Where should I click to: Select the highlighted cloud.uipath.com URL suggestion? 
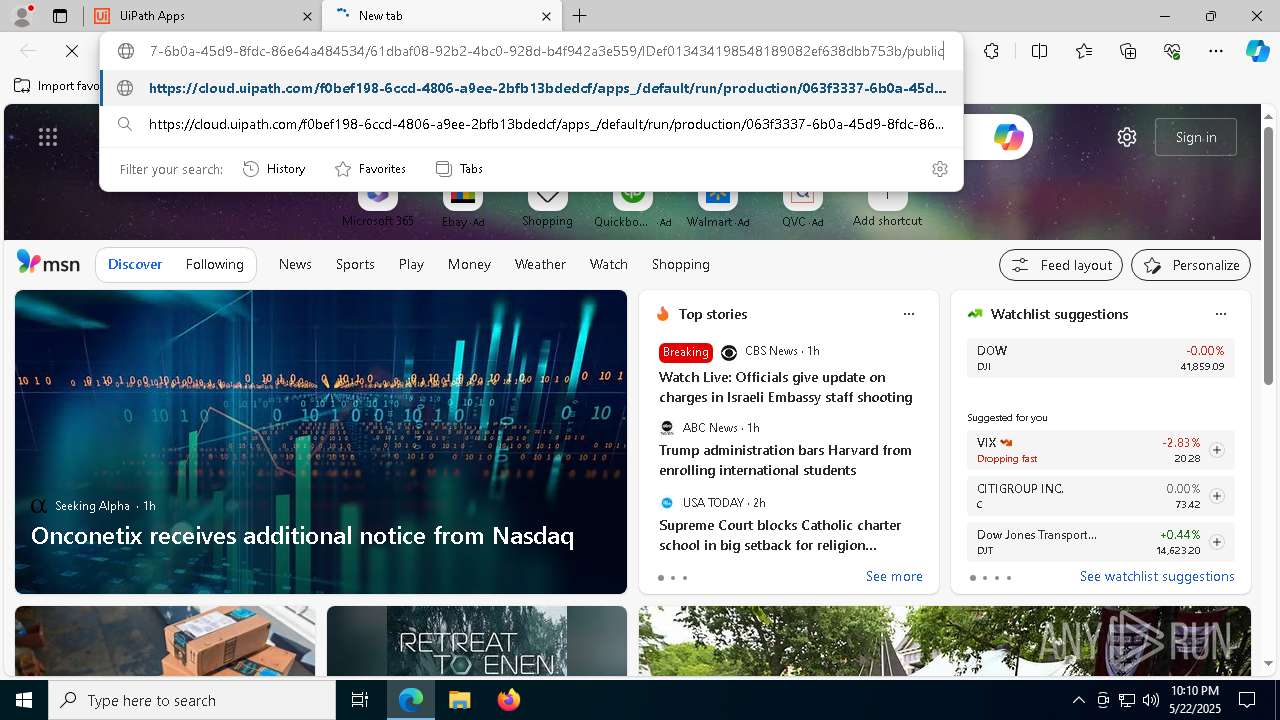(531, 88)
